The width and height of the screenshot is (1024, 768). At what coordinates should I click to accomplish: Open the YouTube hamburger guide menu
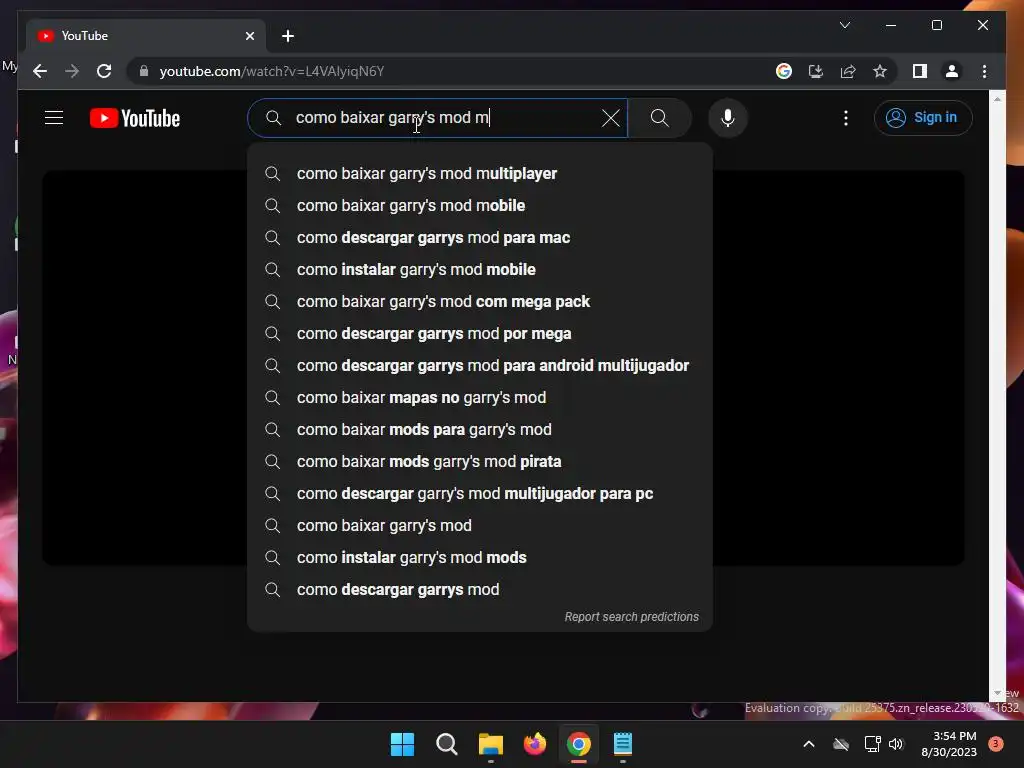pyautogui.click(x=54, y=118)
